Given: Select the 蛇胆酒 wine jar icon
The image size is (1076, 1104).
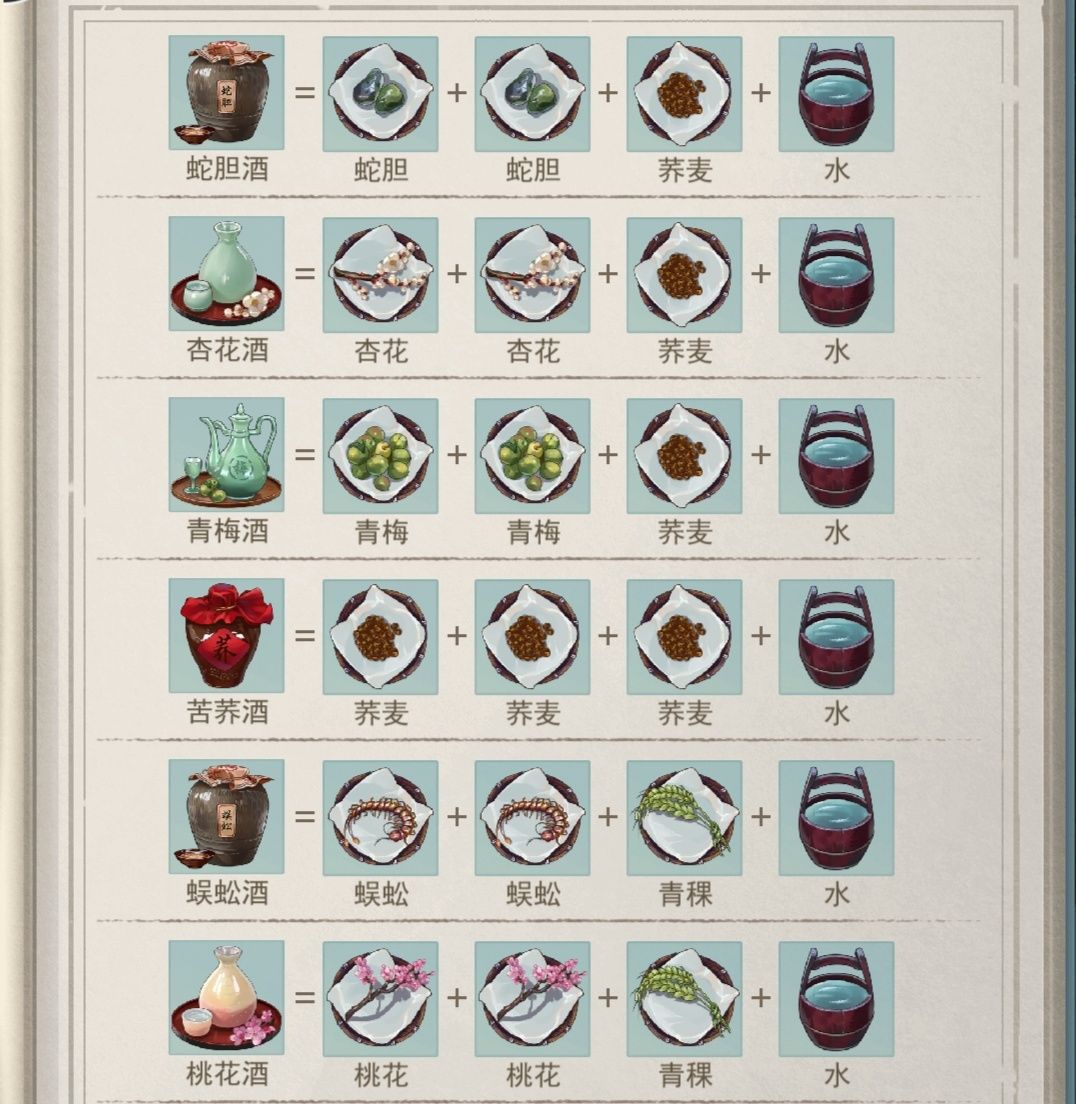Looking at the screenshot, I should pos(226,93).
